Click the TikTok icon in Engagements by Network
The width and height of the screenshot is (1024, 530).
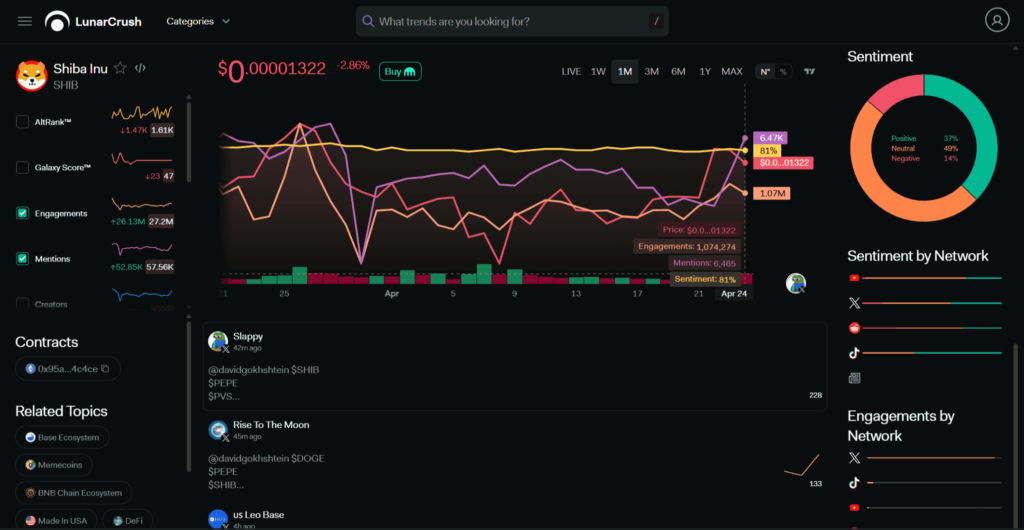coord(854,483)
